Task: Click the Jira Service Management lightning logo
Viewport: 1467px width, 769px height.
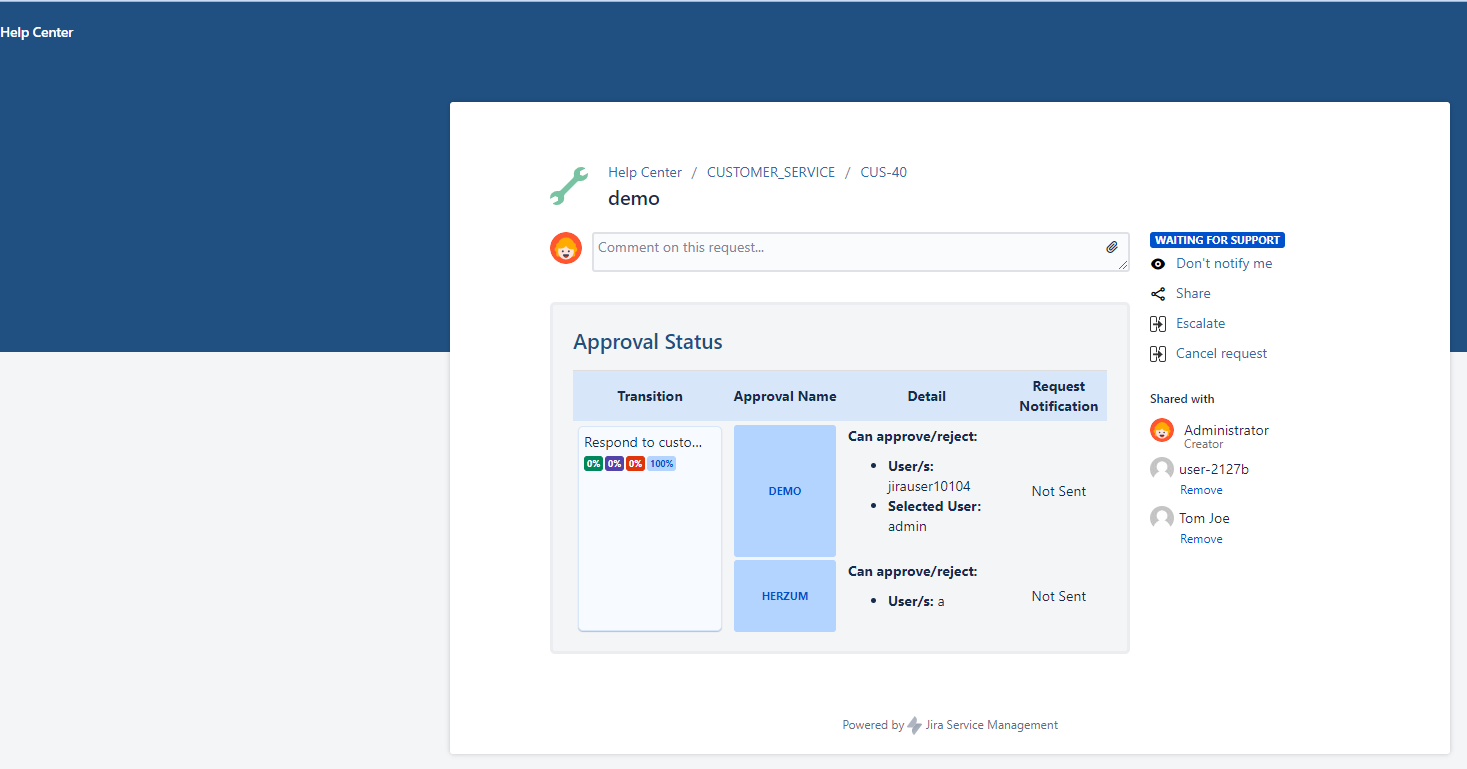Action: (914, 726)
